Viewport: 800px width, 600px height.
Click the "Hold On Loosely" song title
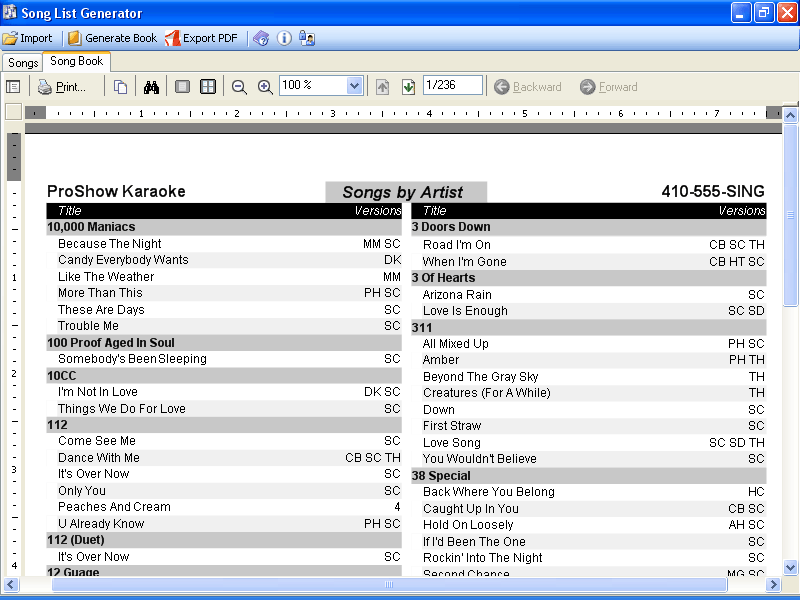coord(468,524)
